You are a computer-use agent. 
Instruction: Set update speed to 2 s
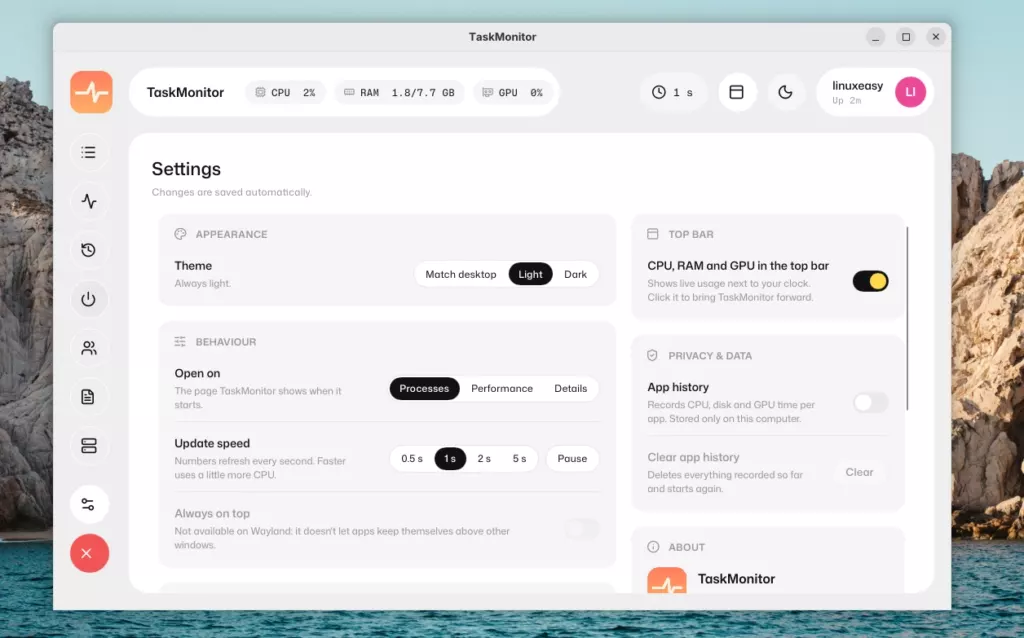click(x=484, y=458)
